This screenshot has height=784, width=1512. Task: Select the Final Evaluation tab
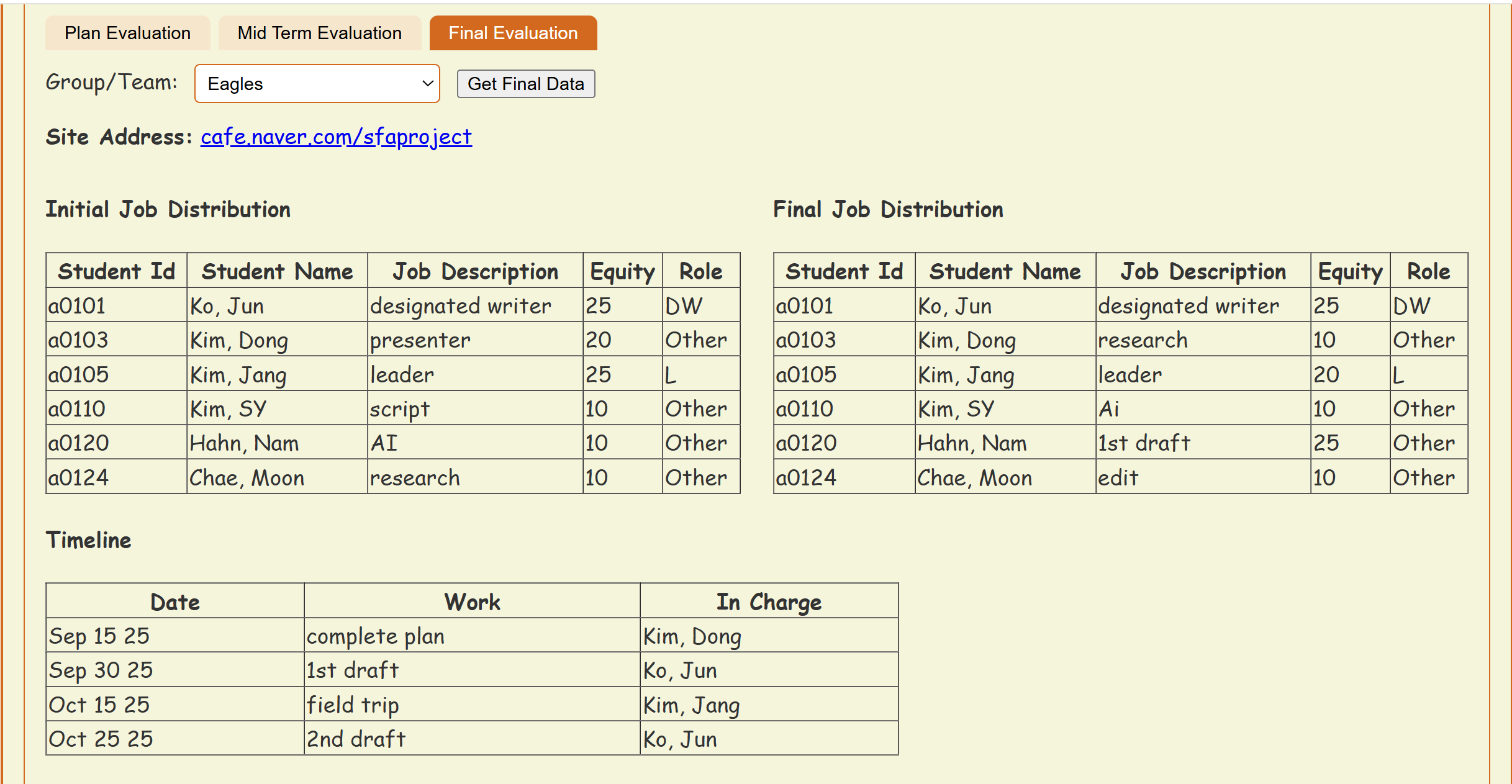(x=513, y=33)
